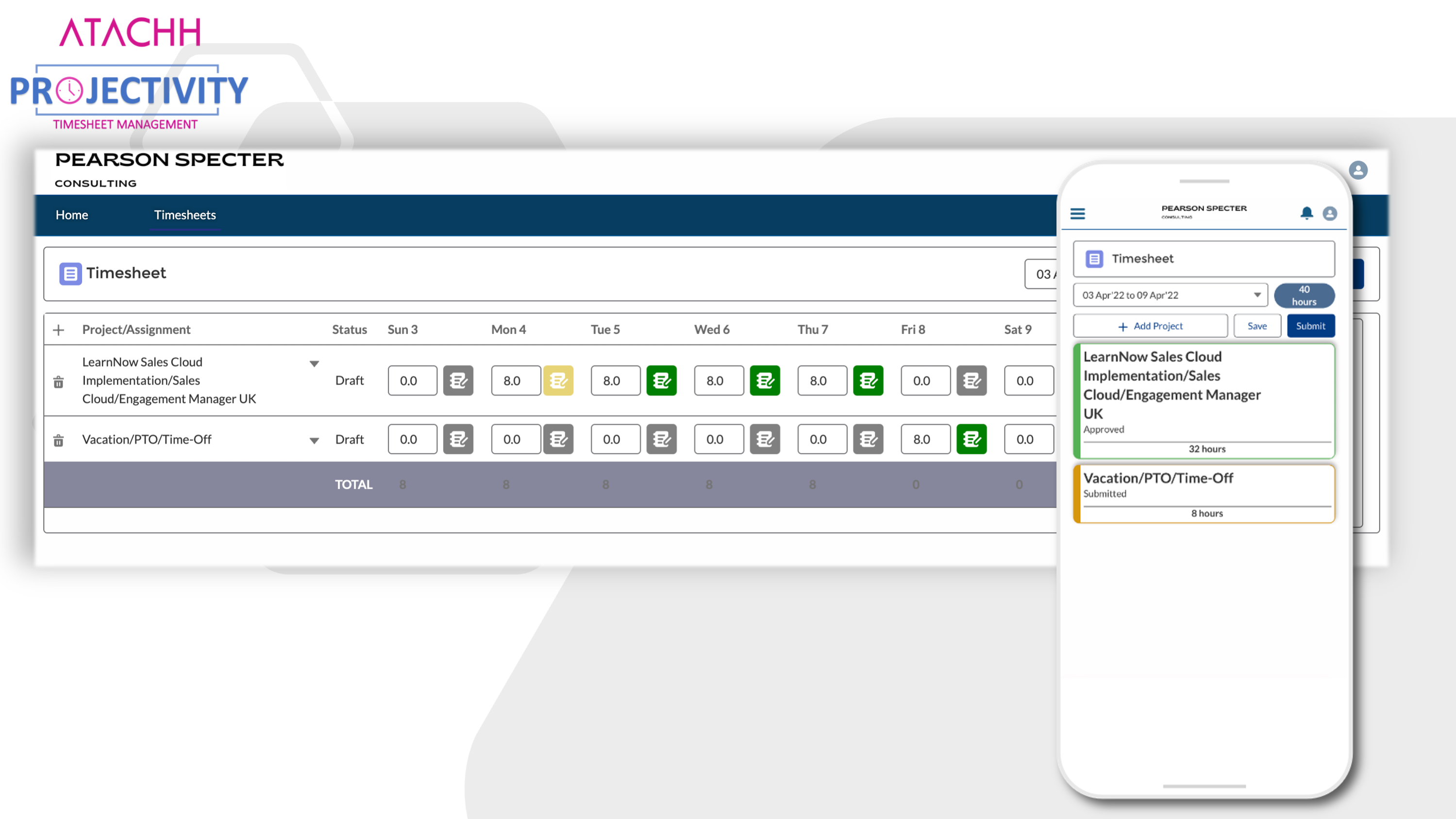Click the 40 hours badge on mobile

click(x=1305, y=295)
